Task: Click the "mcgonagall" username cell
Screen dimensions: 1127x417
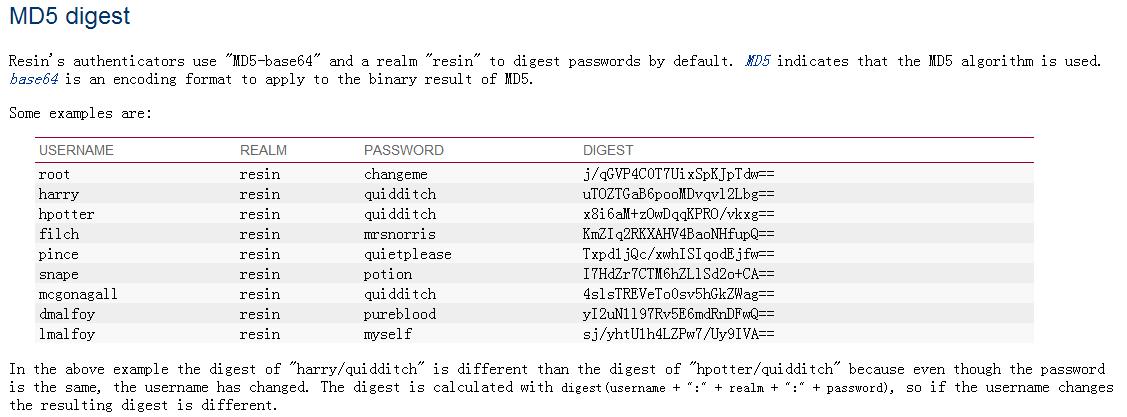Action: [77, 294]
